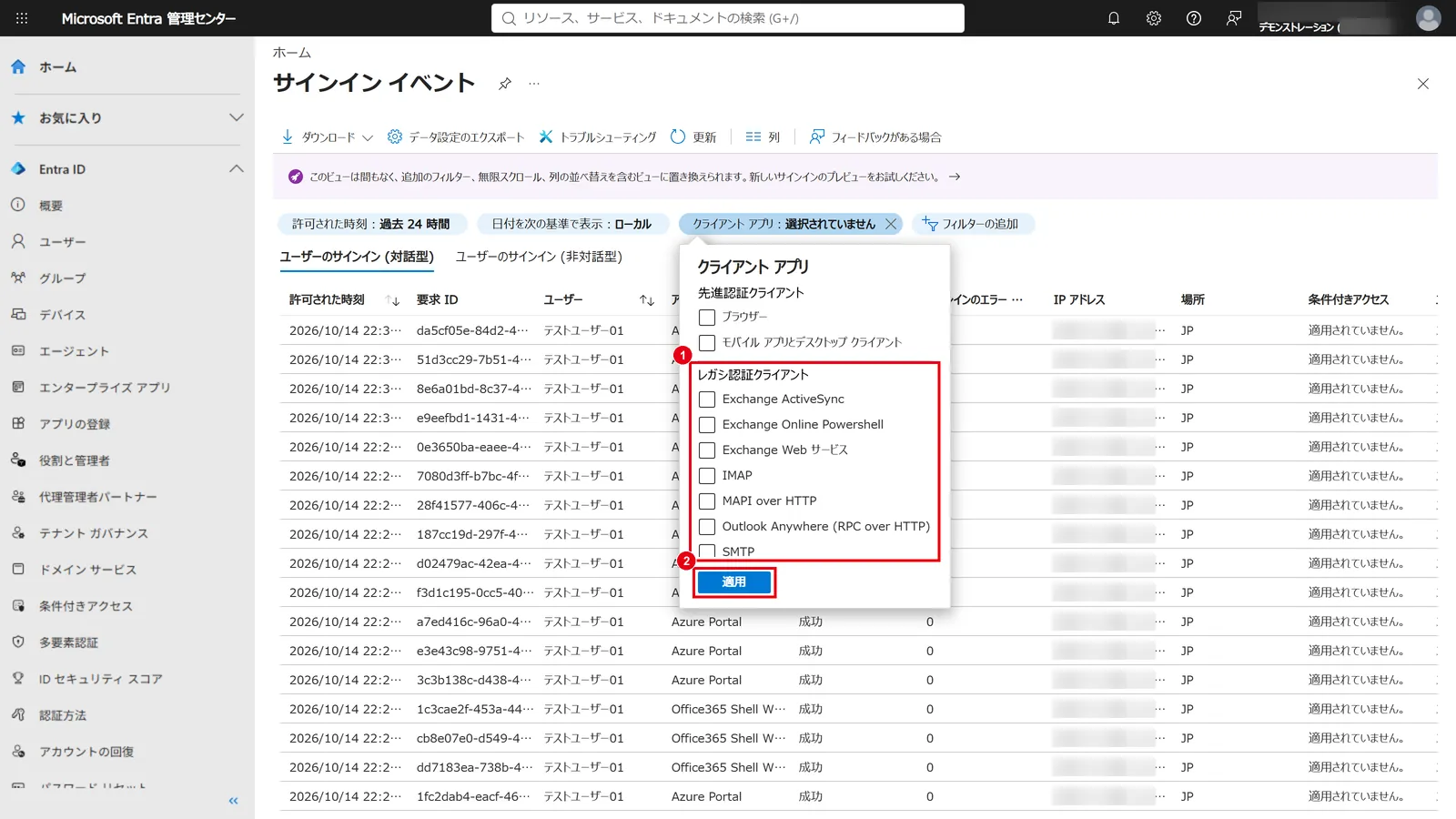Check the Exchange ActiveSync checkbox
This screenshot has height=819, width=1456.
[x=707, y=399]
